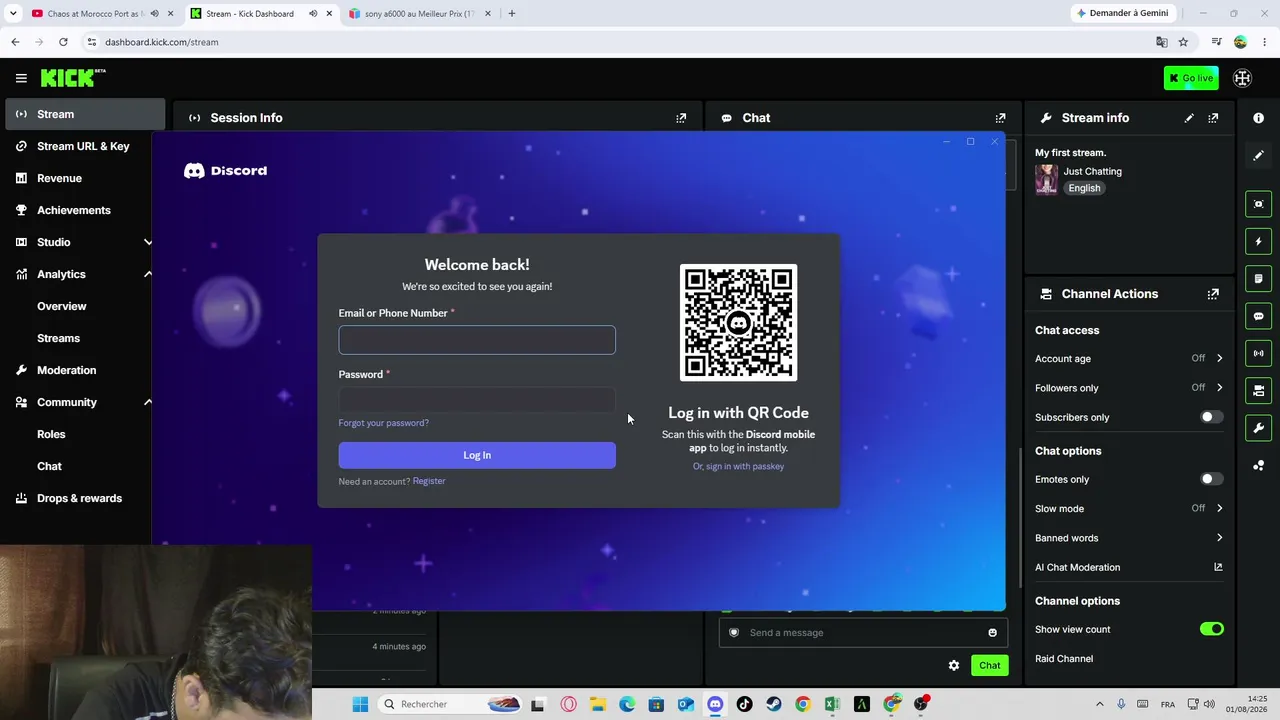The width and height of the screenshot is (1280, 720).
Task: Open Discord from the Windows taskbar
Action: point(715,704)
